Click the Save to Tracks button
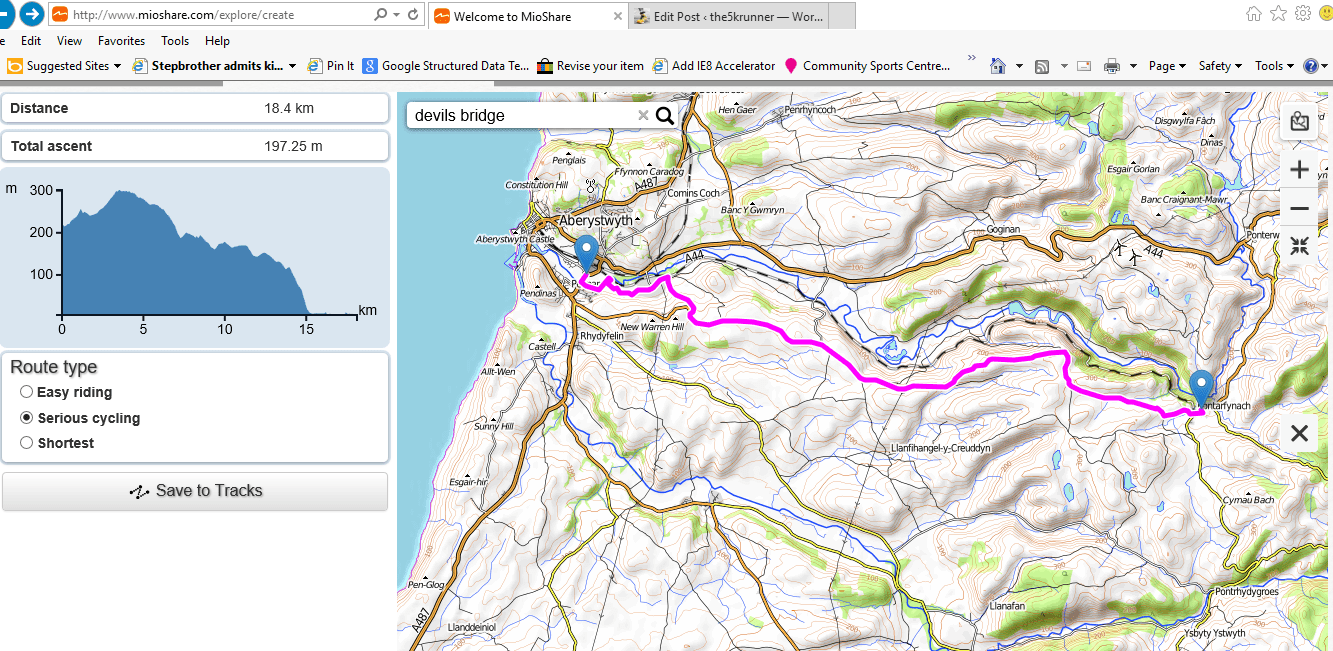Image resolution: width=1333 pixels, height=651 pixels. coord(195,491)
